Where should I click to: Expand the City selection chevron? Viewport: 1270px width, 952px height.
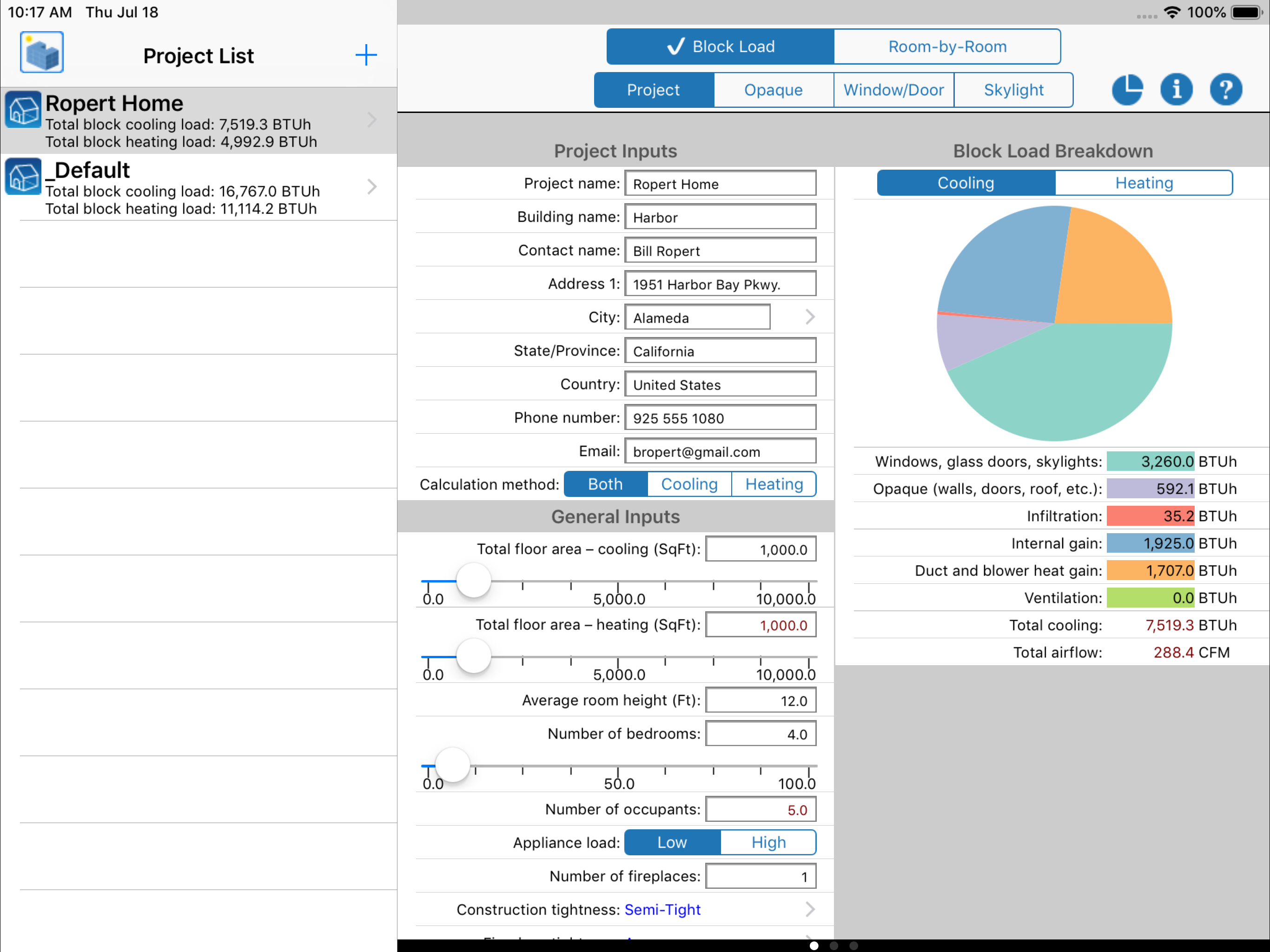809,317
